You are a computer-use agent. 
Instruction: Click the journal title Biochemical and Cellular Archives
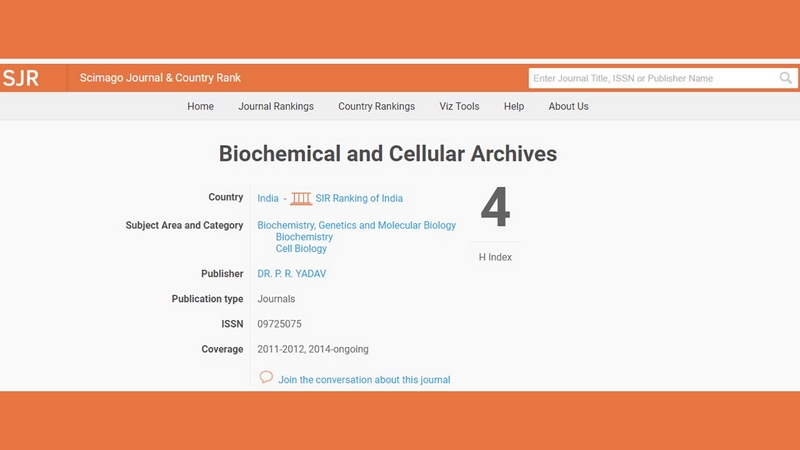pyautogui.click(x=388, y=154)
